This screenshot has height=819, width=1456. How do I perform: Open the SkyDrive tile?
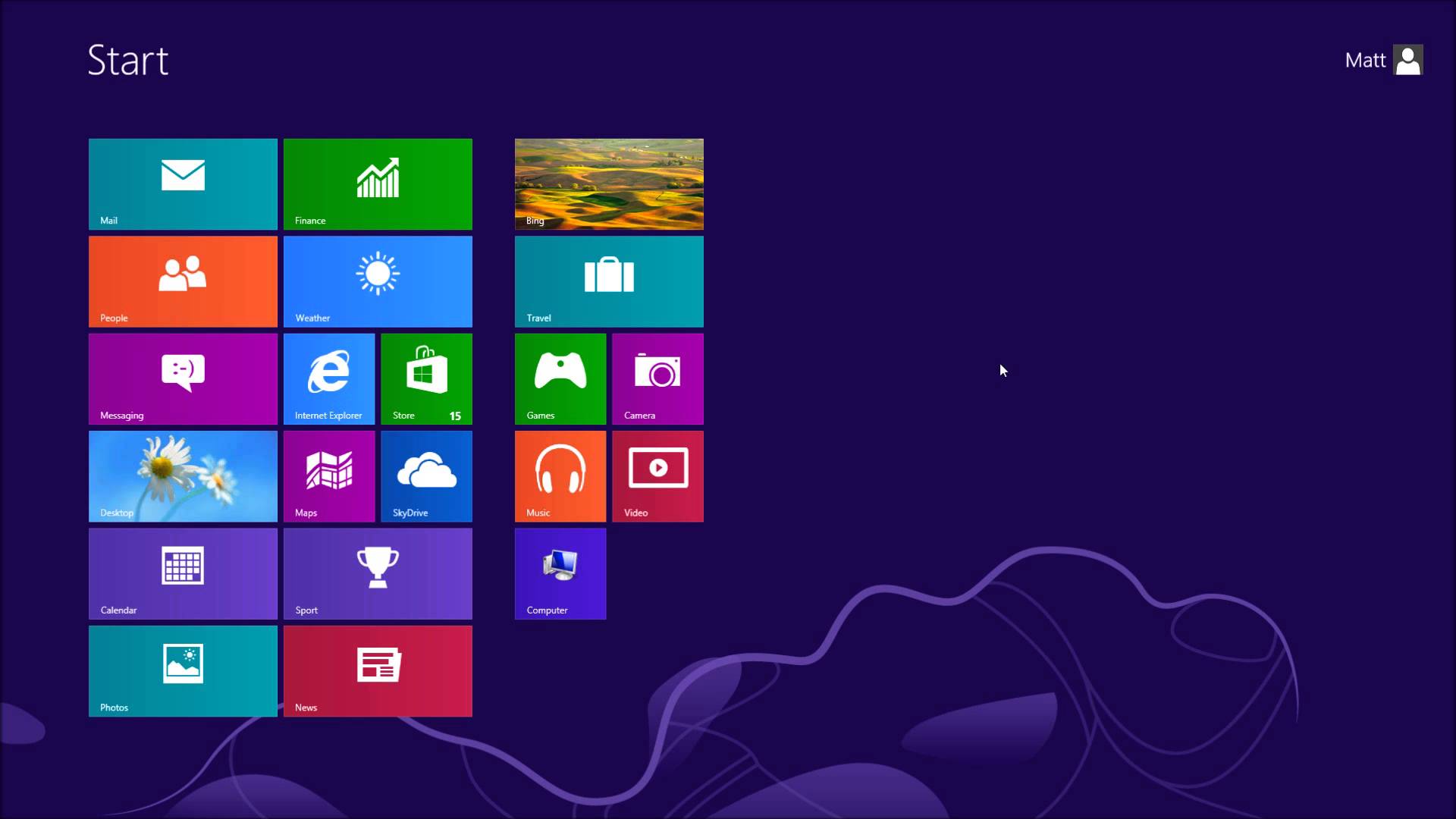click(427, 476)
